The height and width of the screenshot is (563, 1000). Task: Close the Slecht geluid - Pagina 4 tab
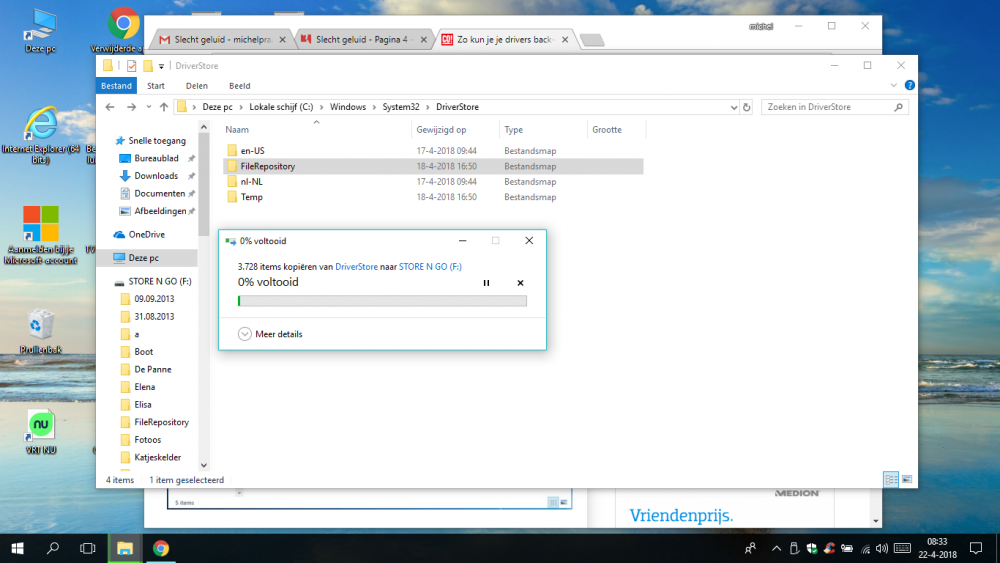[423, 40]
